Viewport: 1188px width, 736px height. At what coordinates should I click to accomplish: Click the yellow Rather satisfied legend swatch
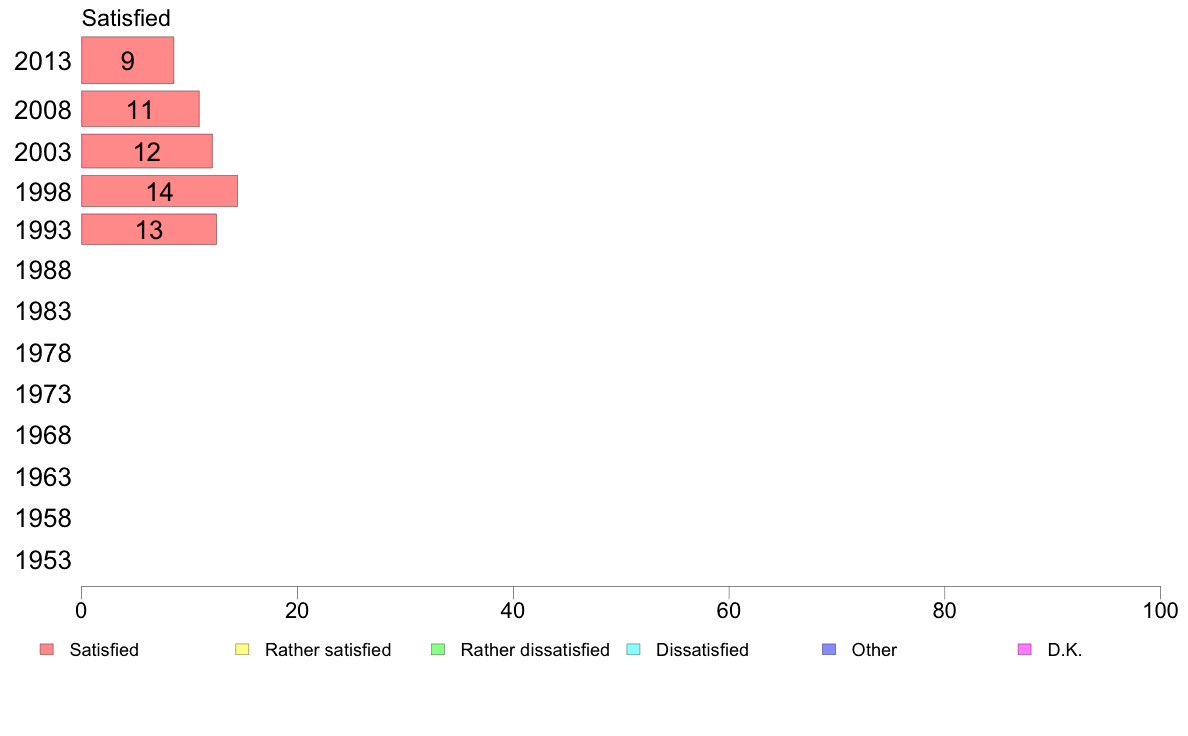tap(242, 650)
